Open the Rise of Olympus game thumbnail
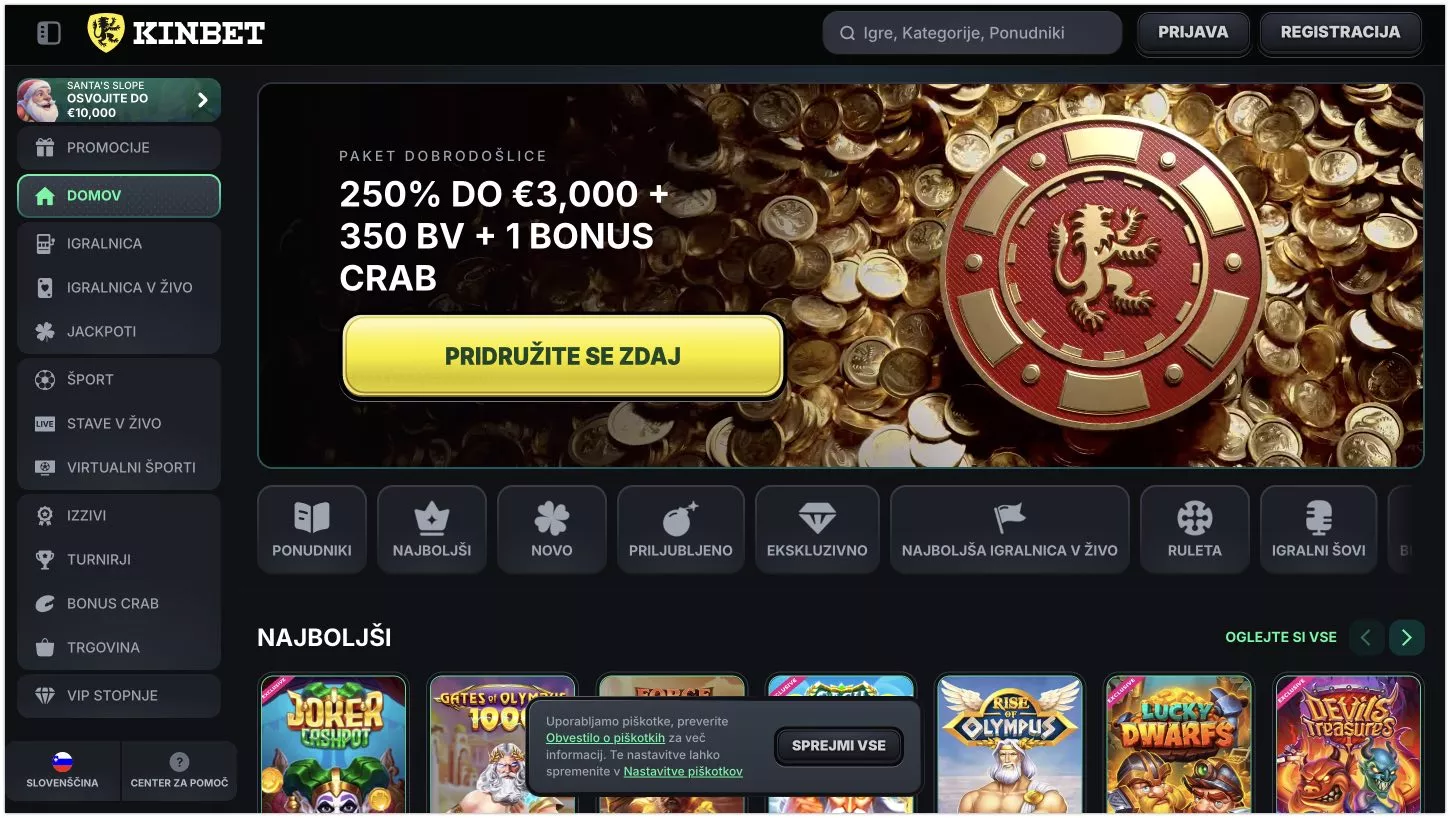This screenshot has width=1450, height=818. point(1009,743)
